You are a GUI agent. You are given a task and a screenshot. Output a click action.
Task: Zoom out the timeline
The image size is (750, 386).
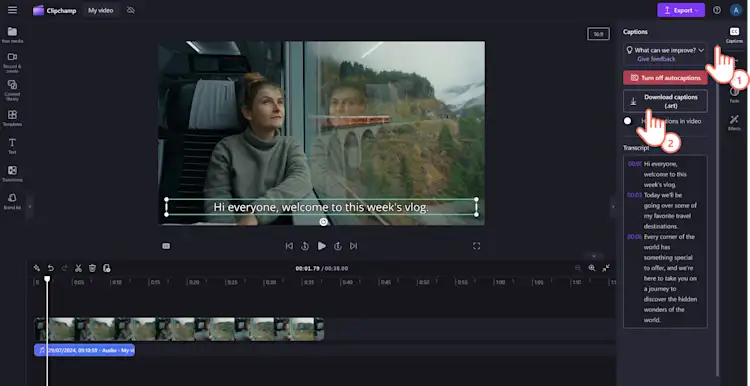pos(578,268)
